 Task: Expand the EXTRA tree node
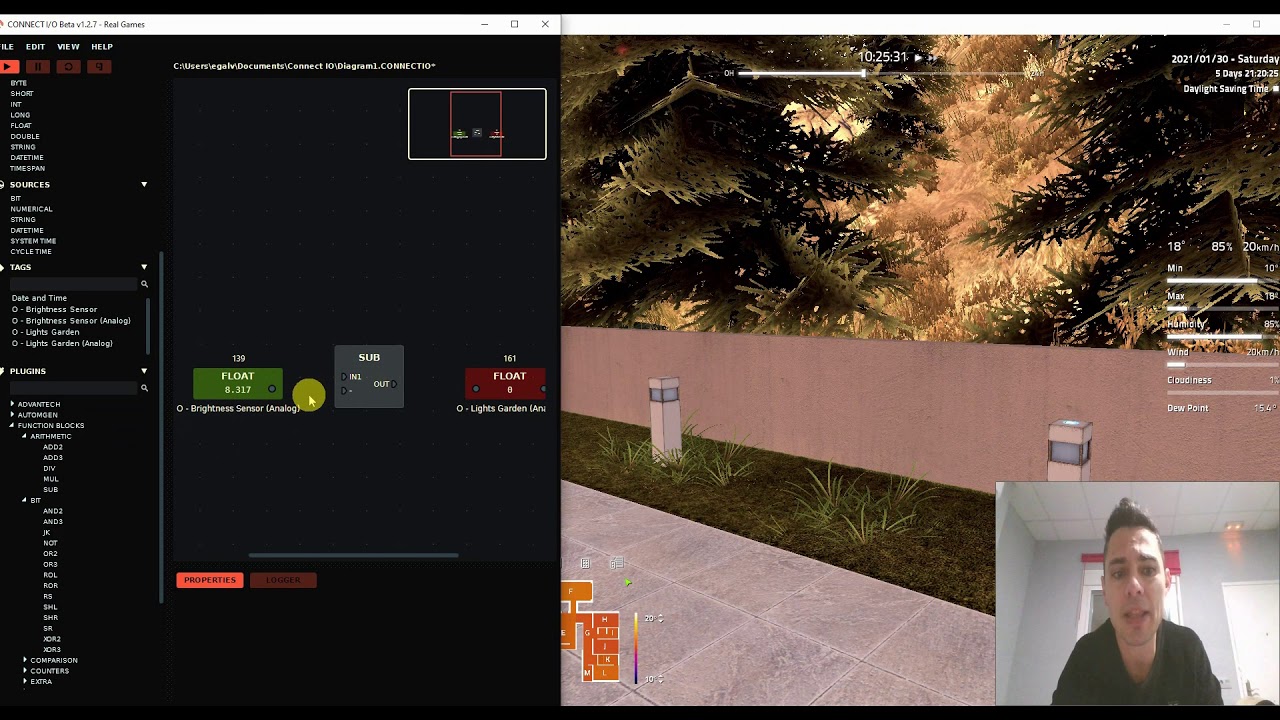point(25,682)
